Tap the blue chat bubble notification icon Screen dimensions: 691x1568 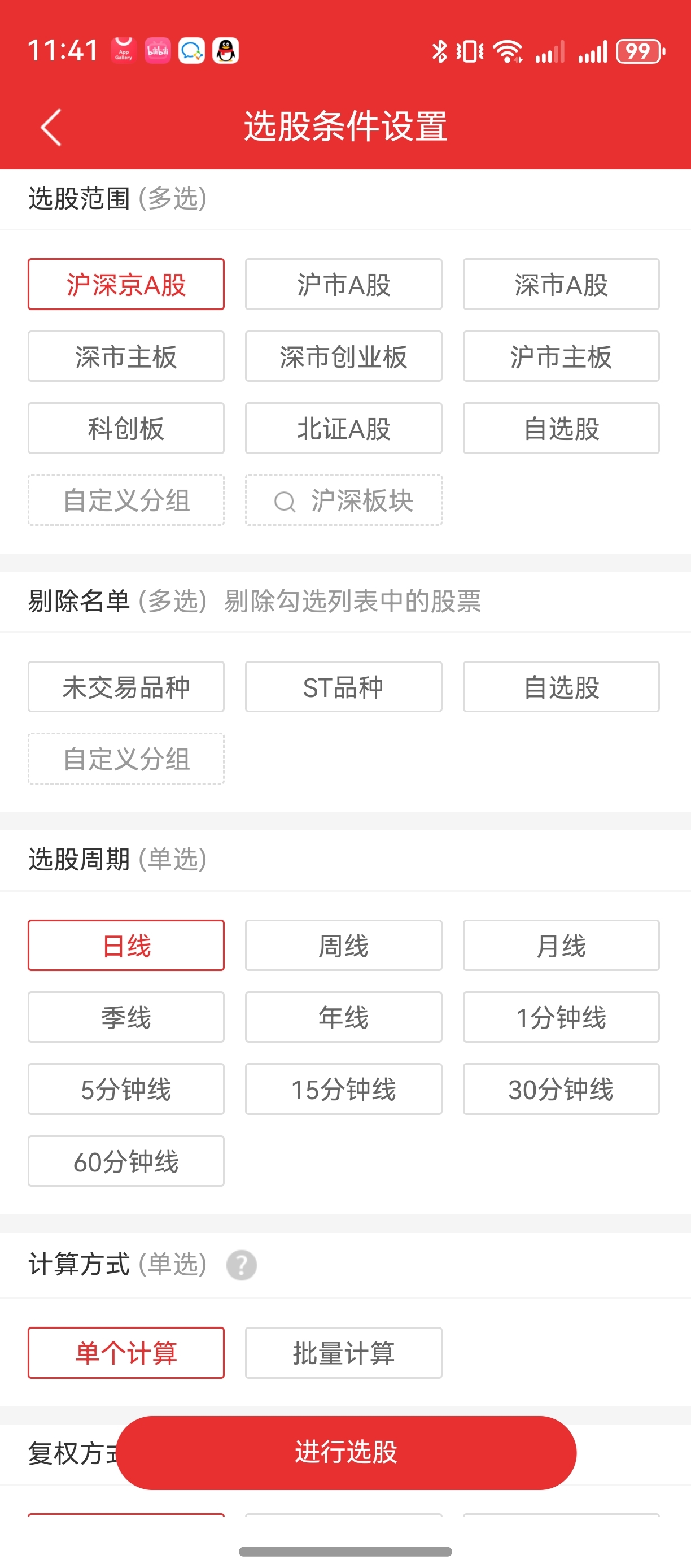click(x=191, y=50)
